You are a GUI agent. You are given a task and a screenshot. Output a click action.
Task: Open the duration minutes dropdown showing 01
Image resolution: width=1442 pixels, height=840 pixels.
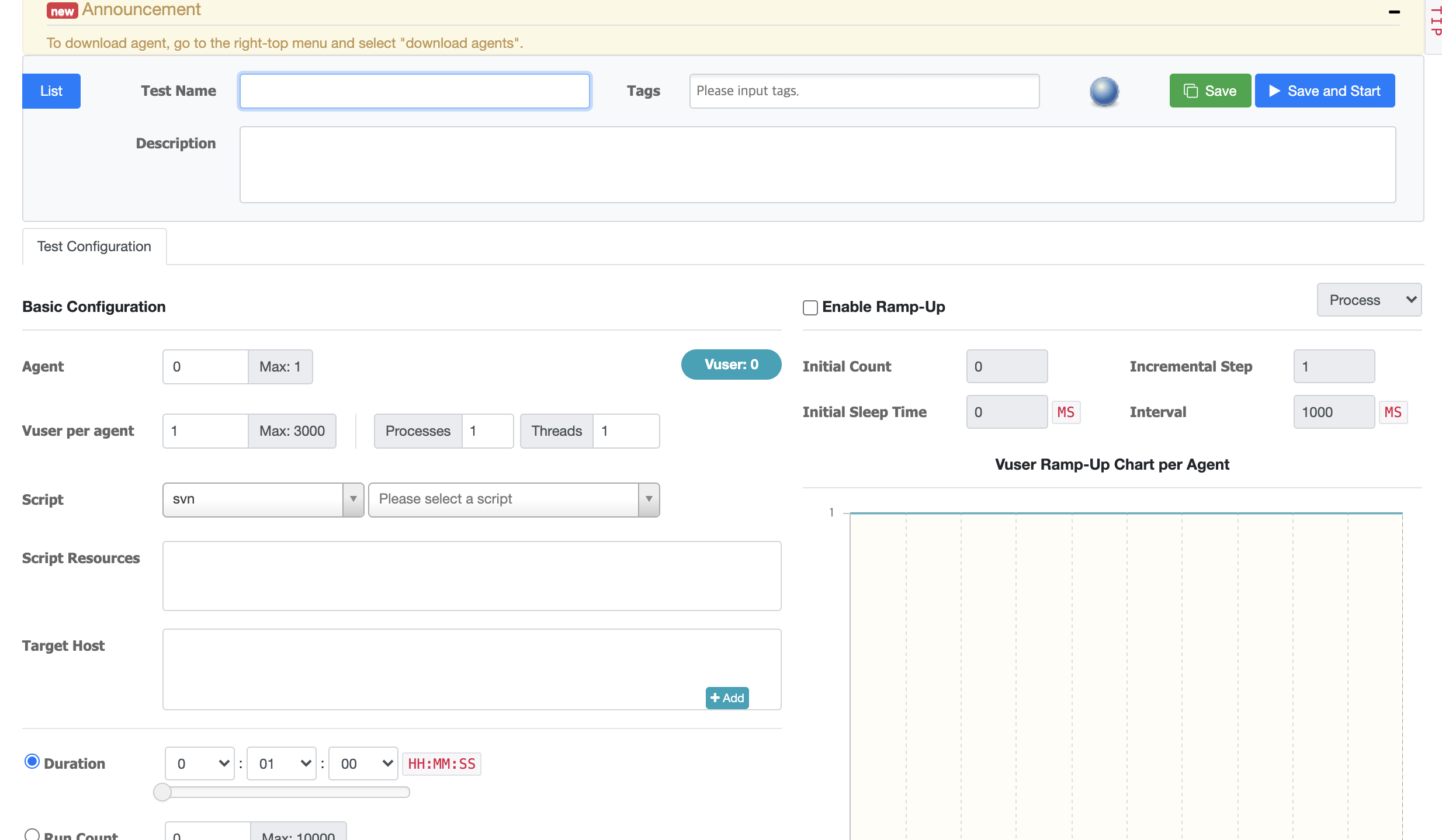pos(282,763)
